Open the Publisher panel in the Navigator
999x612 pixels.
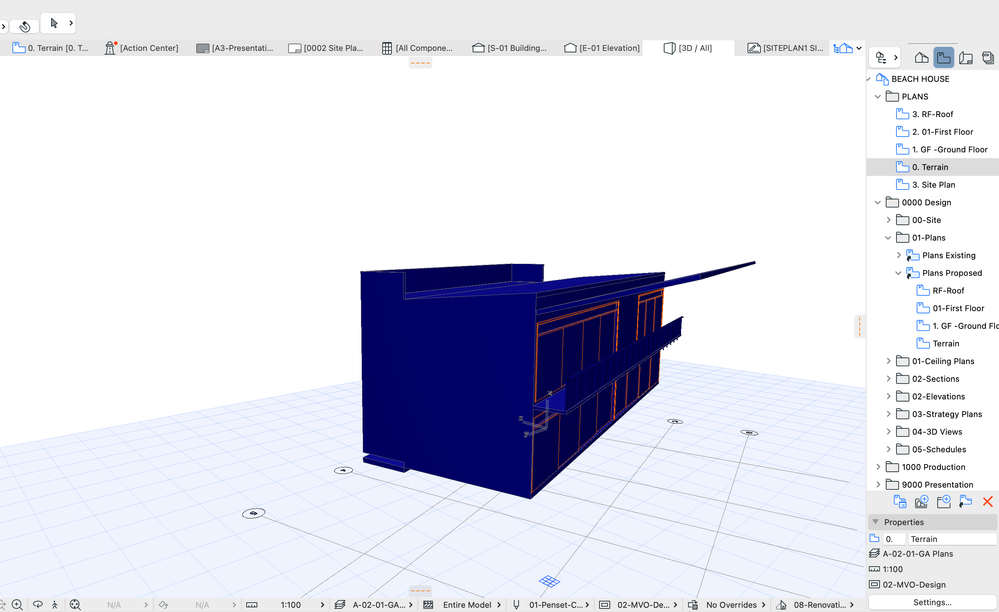(987, 57)
